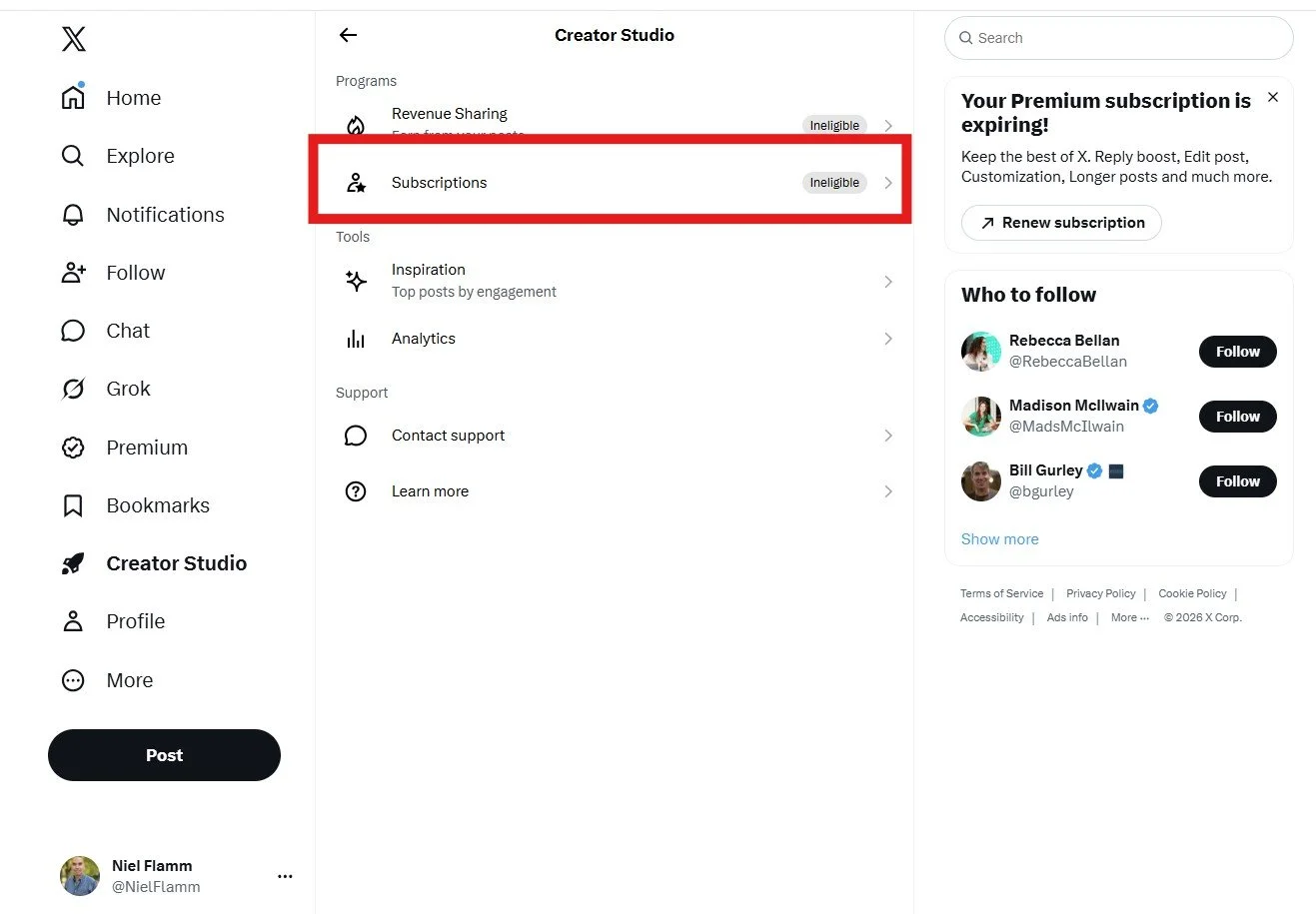Open Home via house icon
The height and width of the screenshot is (914, 1316).
point(73,97)
